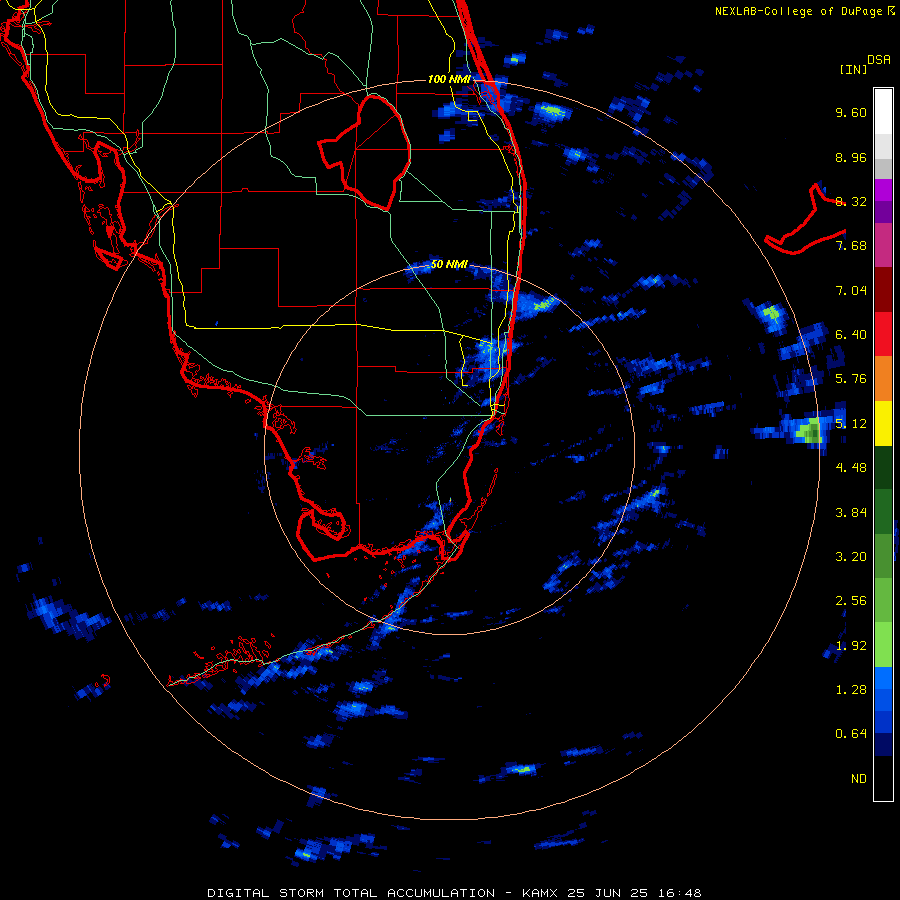The image size is (900, 900).
Task: Click the black ND legend swatch
Action: tap(883, 778)
